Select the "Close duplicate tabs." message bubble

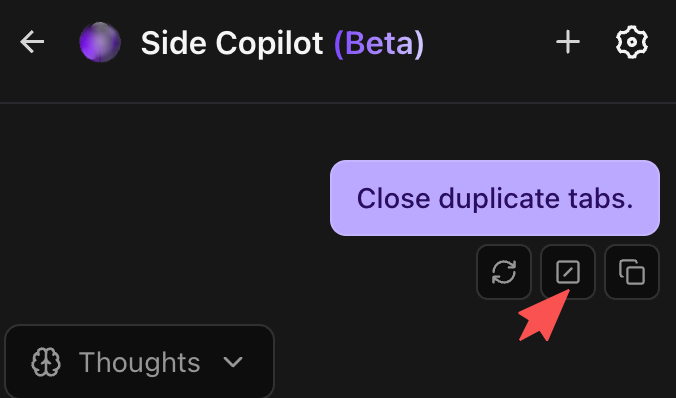coord(495,198)
